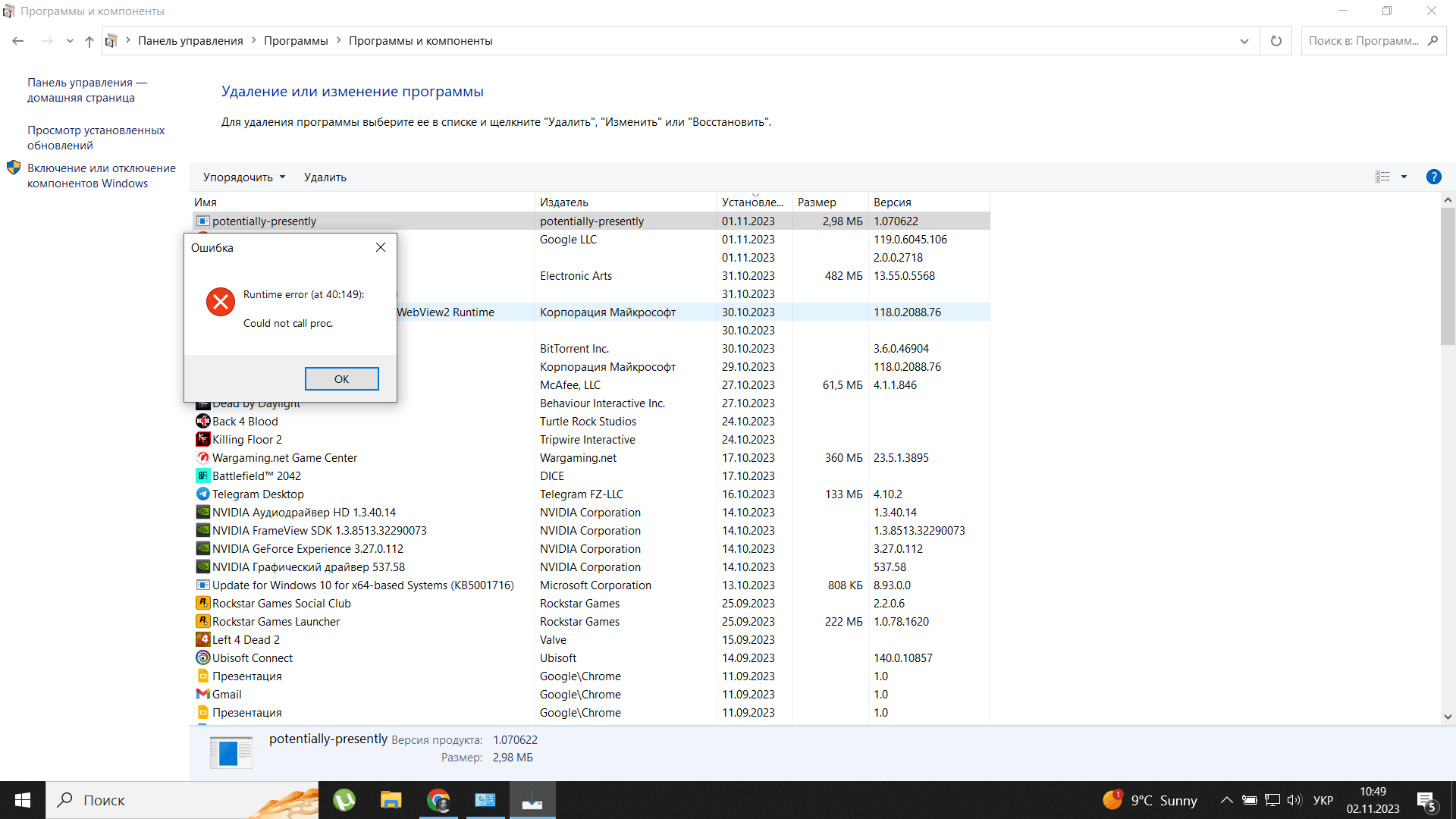Open the Chrome icon in taskbar
The height and width of the screenshot is (819, 1456).
coord(438,800)
